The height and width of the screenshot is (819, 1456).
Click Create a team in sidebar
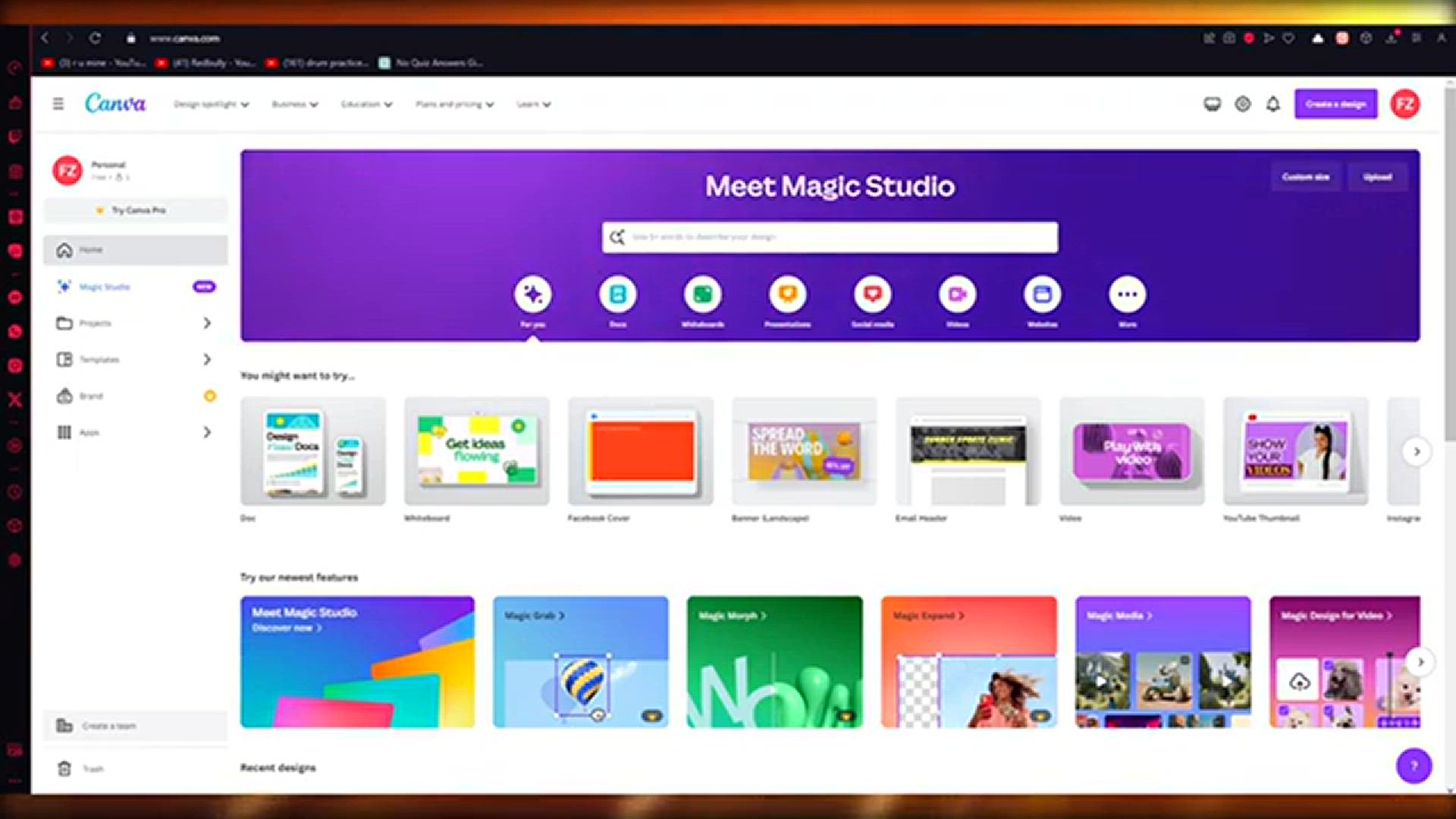point(136,726)
